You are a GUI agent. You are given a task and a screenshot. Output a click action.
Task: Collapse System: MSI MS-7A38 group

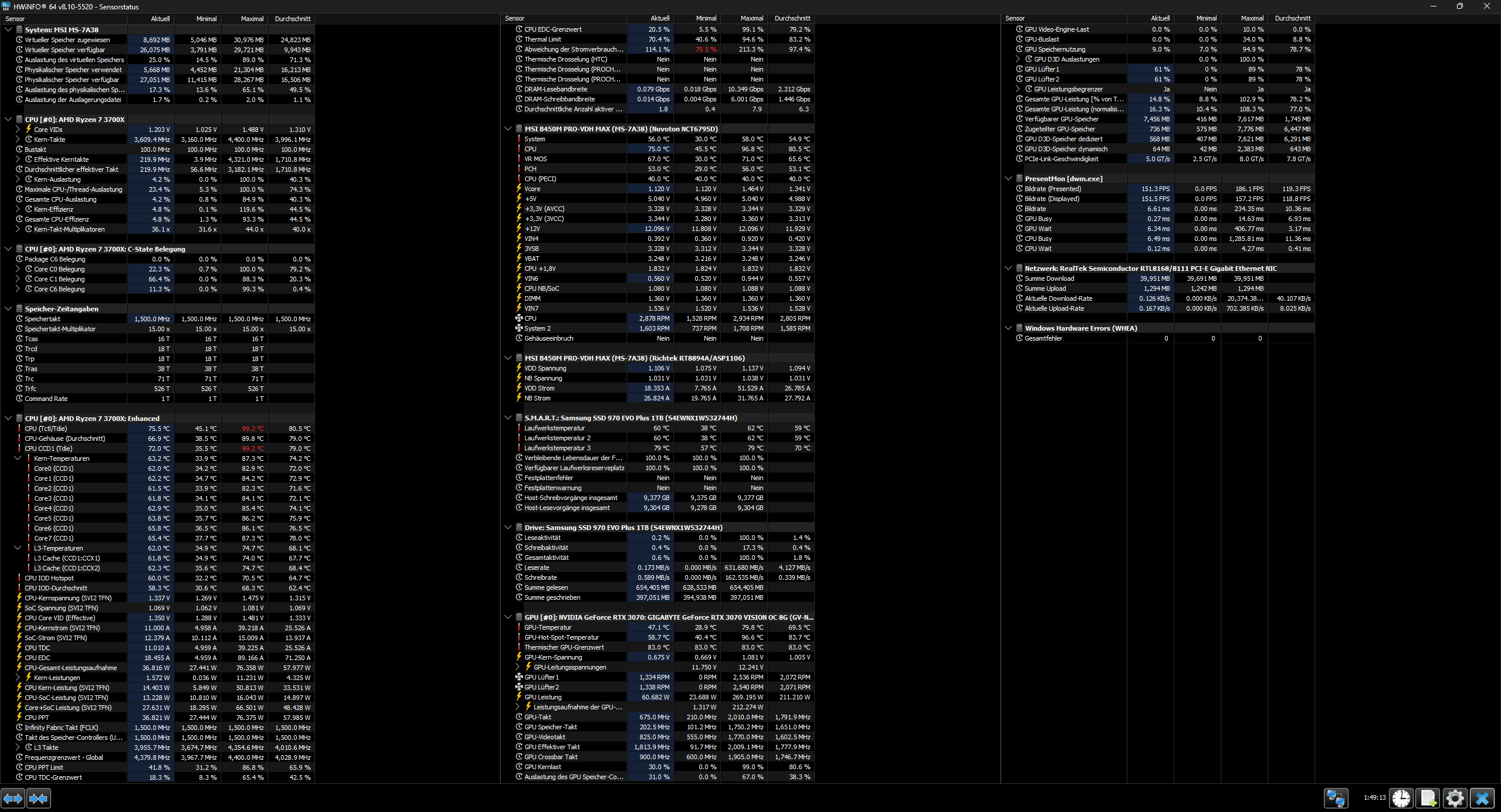coord(8,29)
